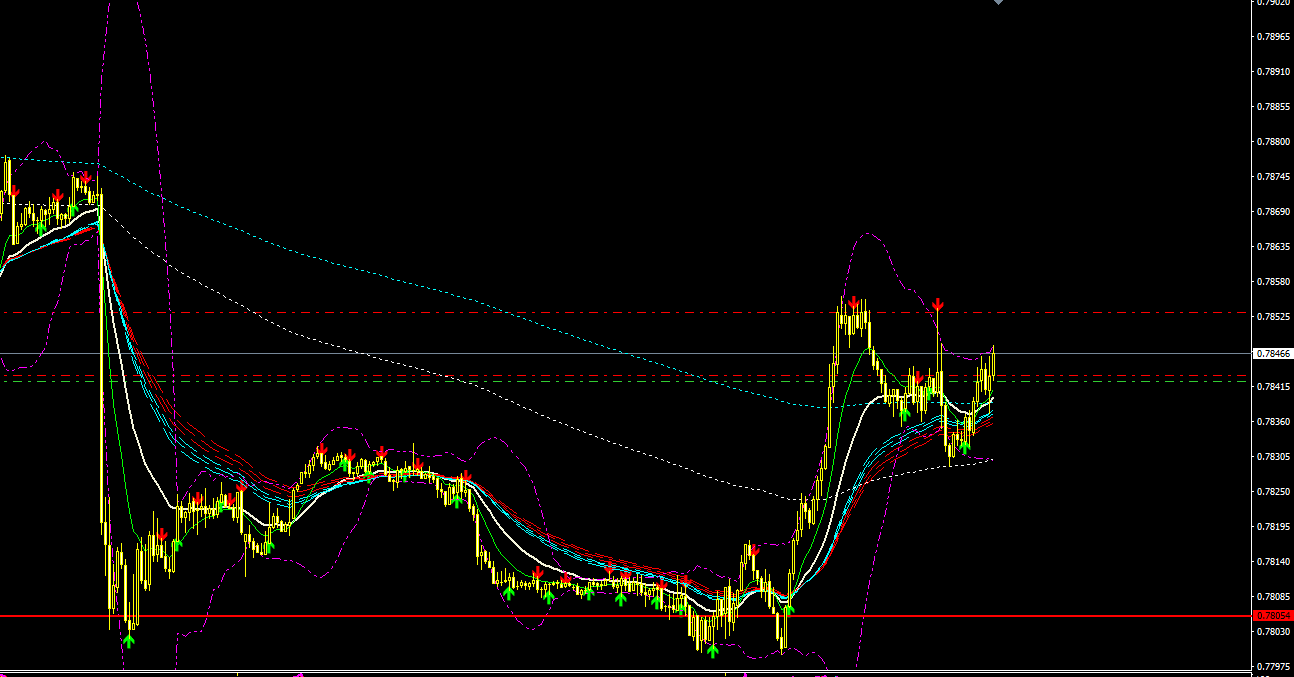Screen dimensions: 1294x677
Task: Click the 0.78635 price scale label
Action: (1273, 247)
